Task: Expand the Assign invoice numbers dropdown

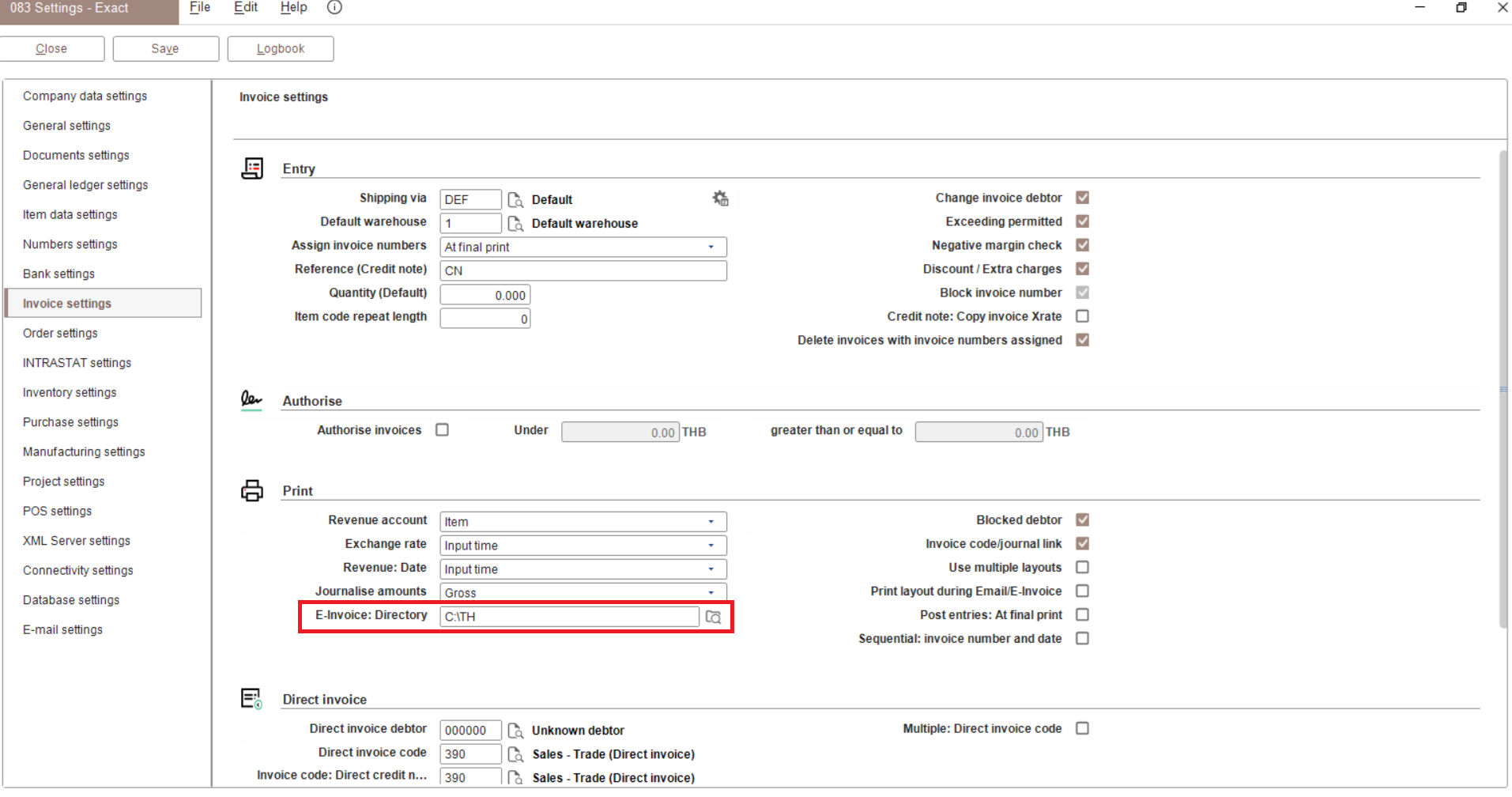Action: click(711, 247)
